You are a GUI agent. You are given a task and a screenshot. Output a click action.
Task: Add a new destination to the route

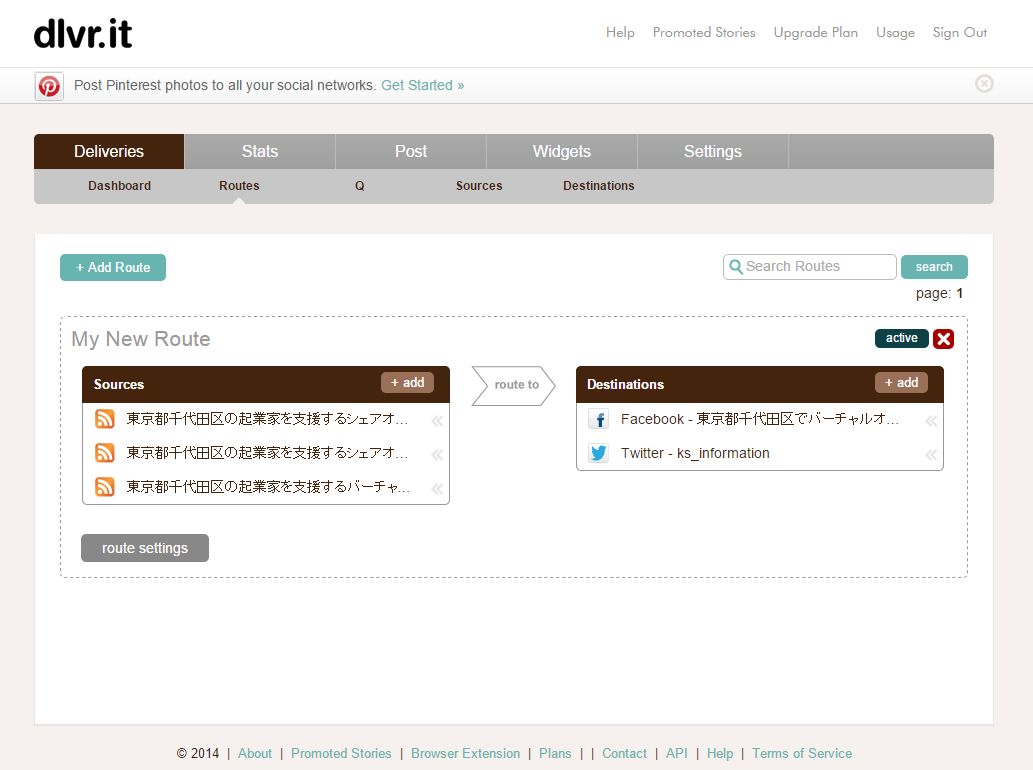[901, 383]
